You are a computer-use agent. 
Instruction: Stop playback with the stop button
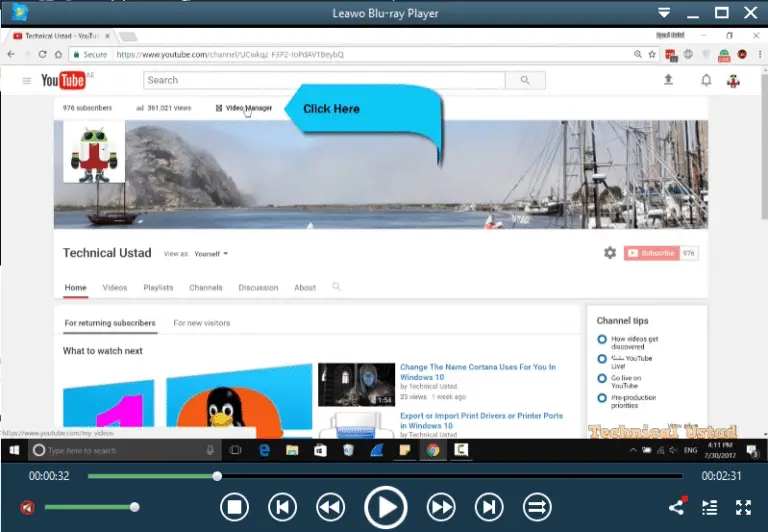coord(234,507)
